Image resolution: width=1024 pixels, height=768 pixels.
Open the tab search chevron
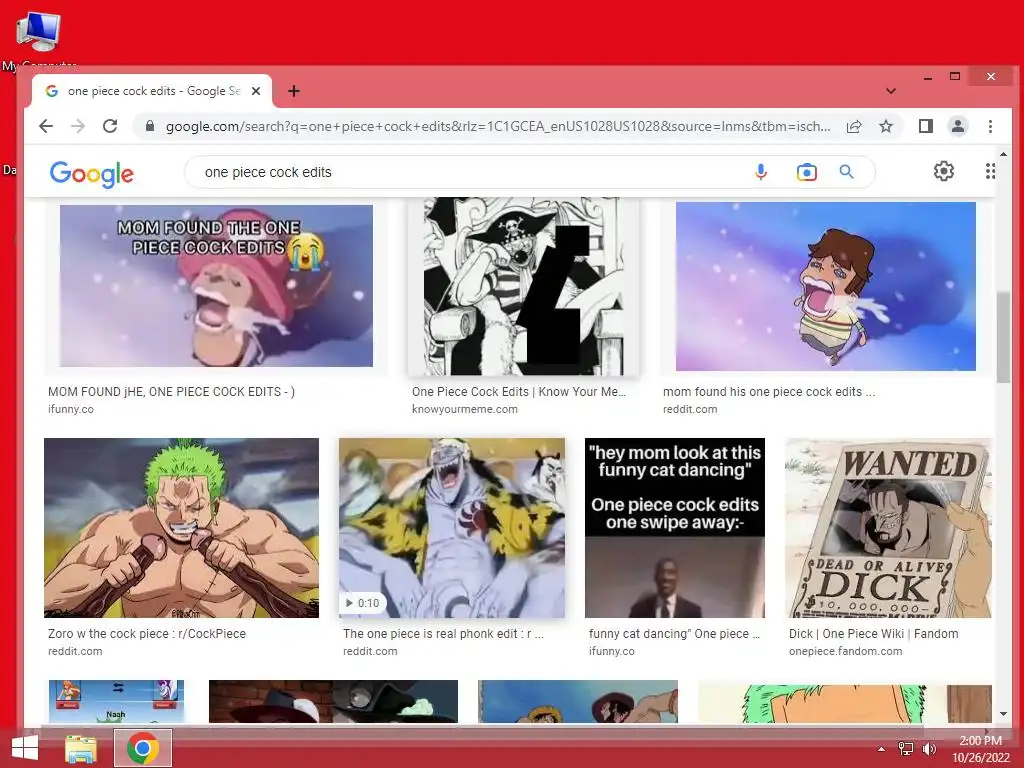pyautogui.click(x=891, y=91)
